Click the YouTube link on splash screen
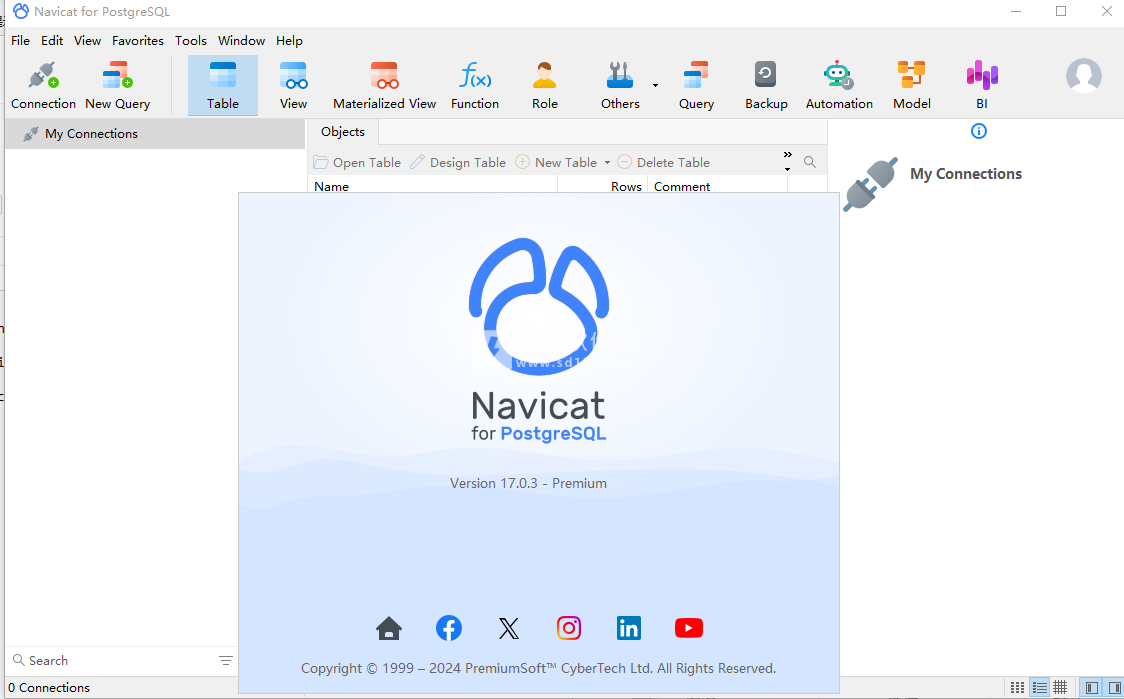This screenshot has width=1124, height=699. (x=688, y=628)
